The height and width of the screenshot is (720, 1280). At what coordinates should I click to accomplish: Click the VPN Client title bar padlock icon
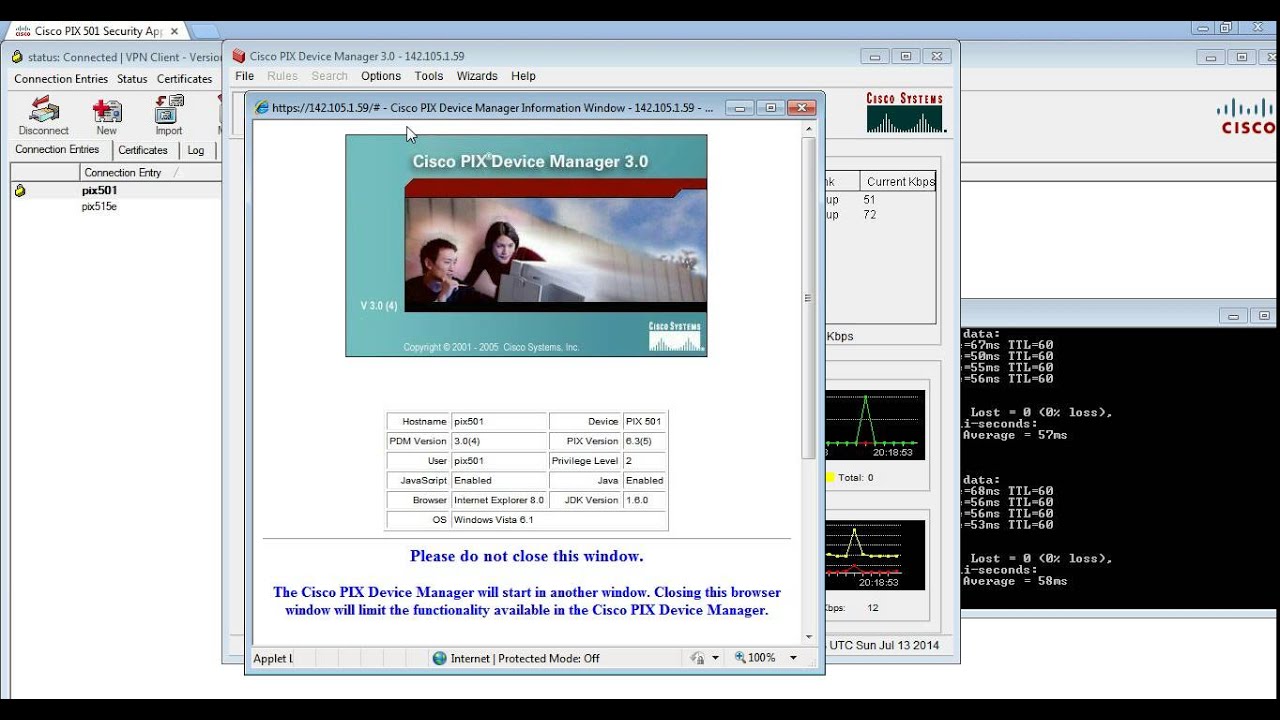coord(17,57)
